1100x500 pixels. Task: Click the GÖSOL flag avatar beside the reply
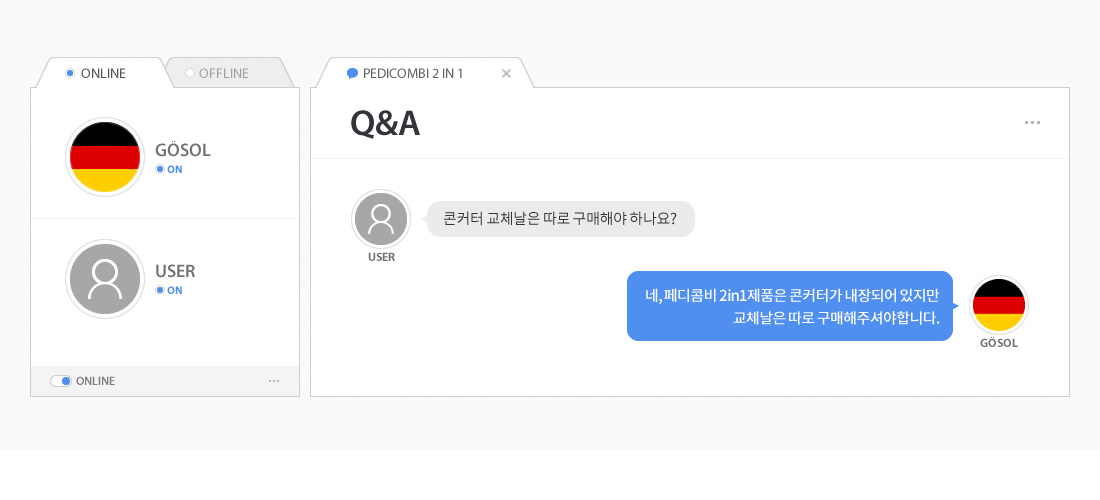999,305
